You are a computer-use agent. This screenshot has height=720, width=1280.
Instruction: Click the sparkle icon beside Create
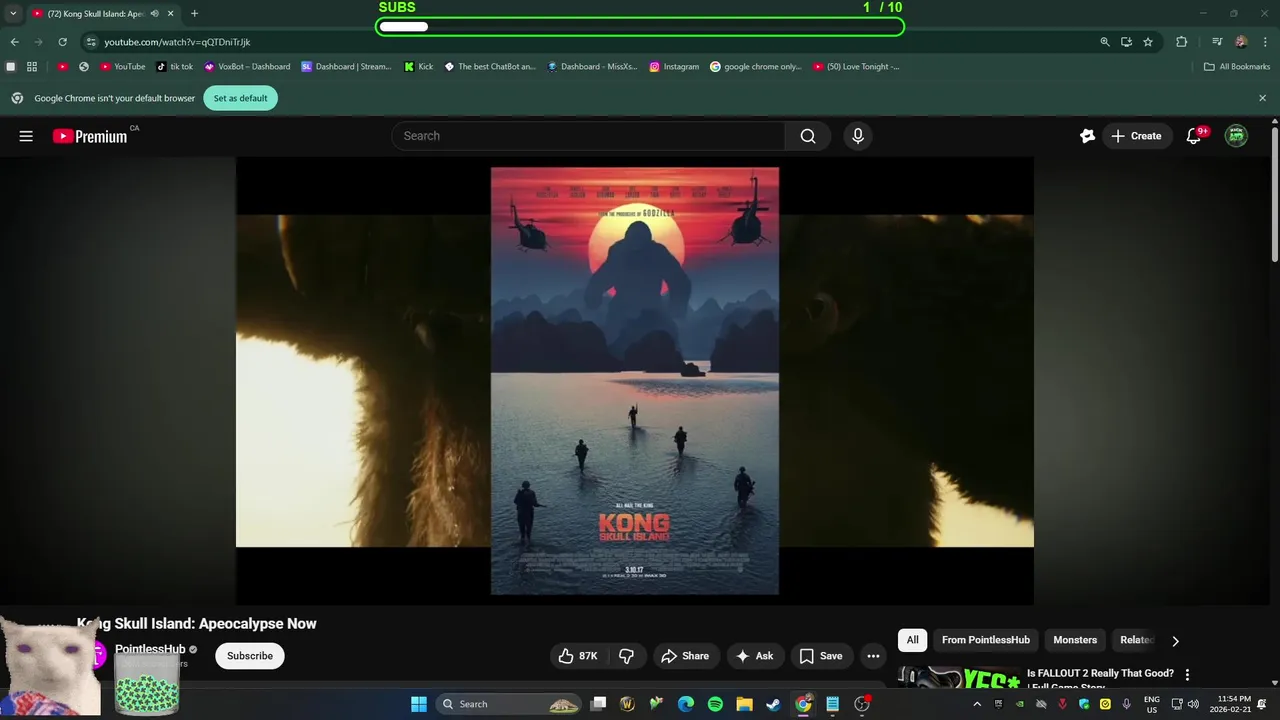coord(1087,136)
